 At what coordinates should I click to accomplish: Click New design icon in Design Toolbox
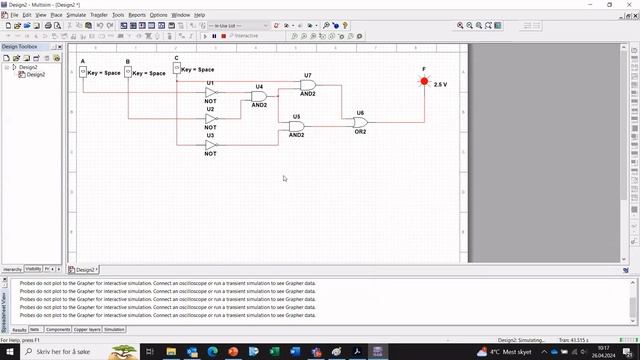coord(7,58)
